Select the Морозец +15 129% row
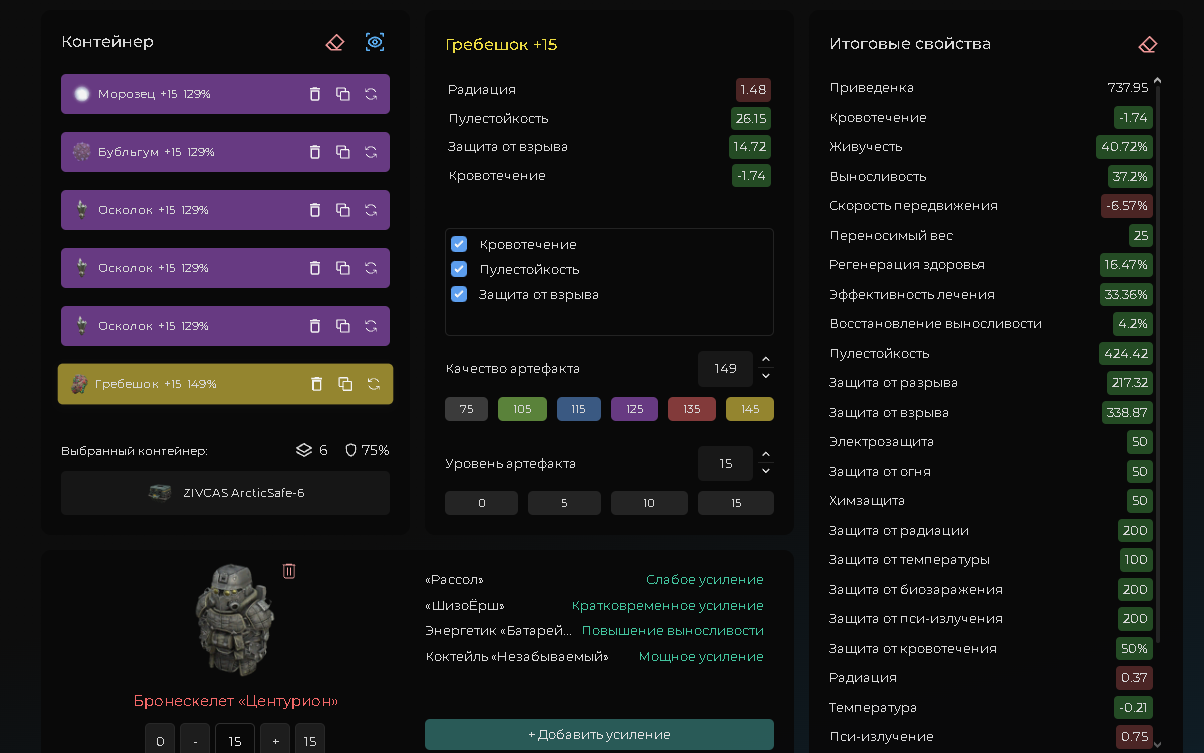 225,94
